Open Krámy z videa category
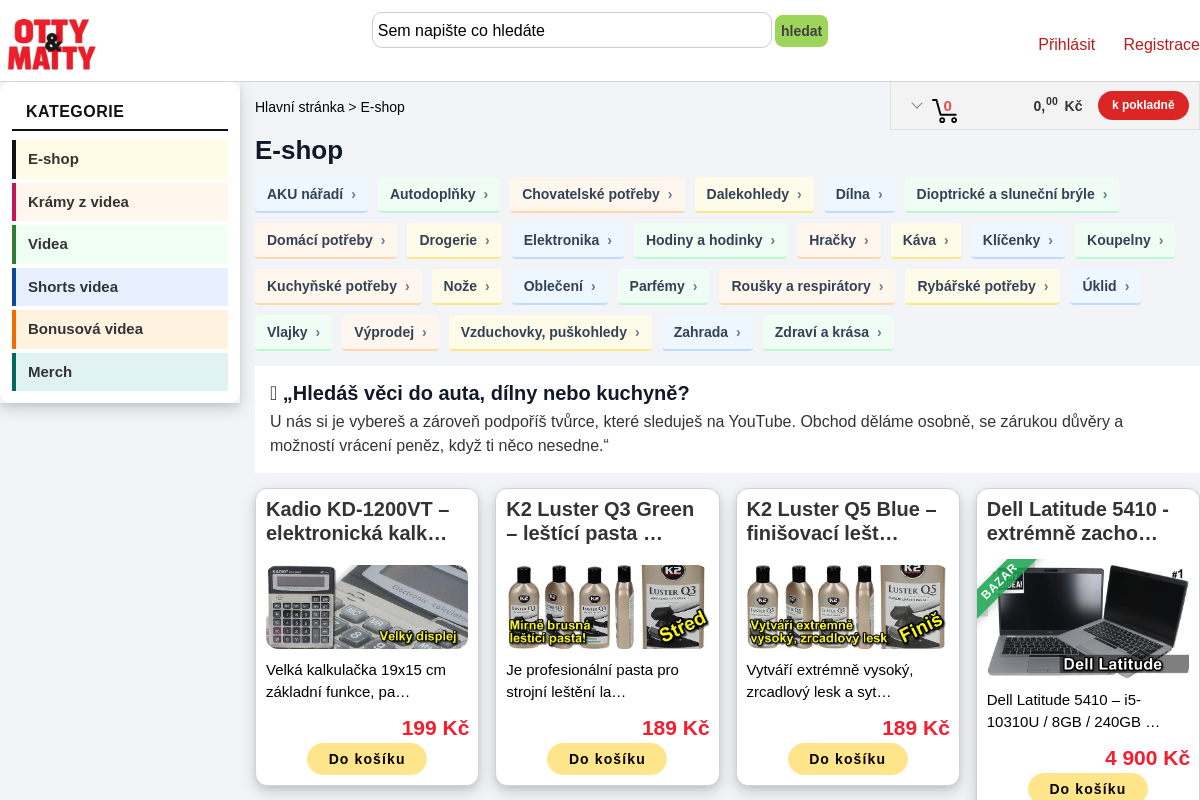 120,202
